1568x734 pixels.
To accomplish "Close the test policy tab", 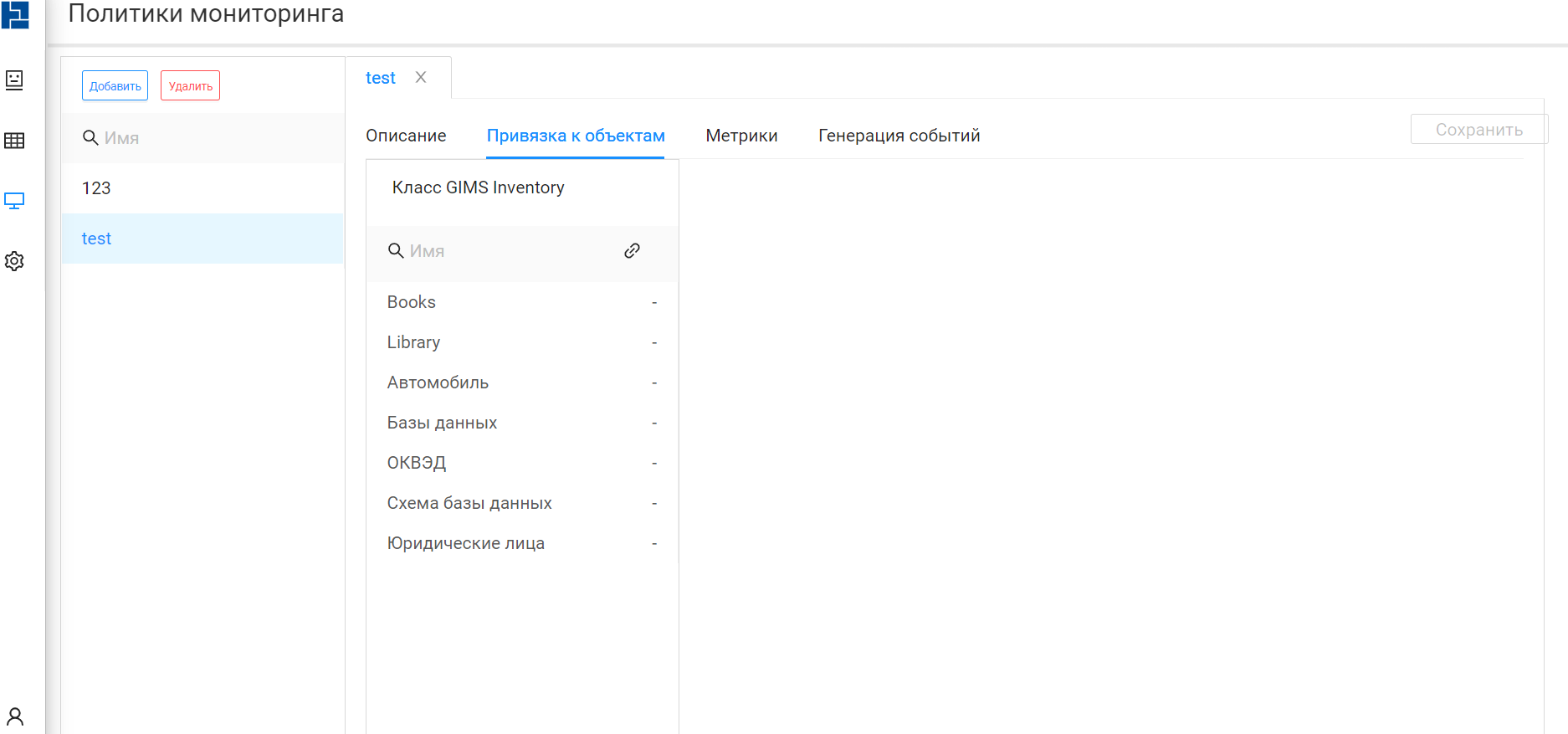I will pyautogui.click(x=421, y=78).
